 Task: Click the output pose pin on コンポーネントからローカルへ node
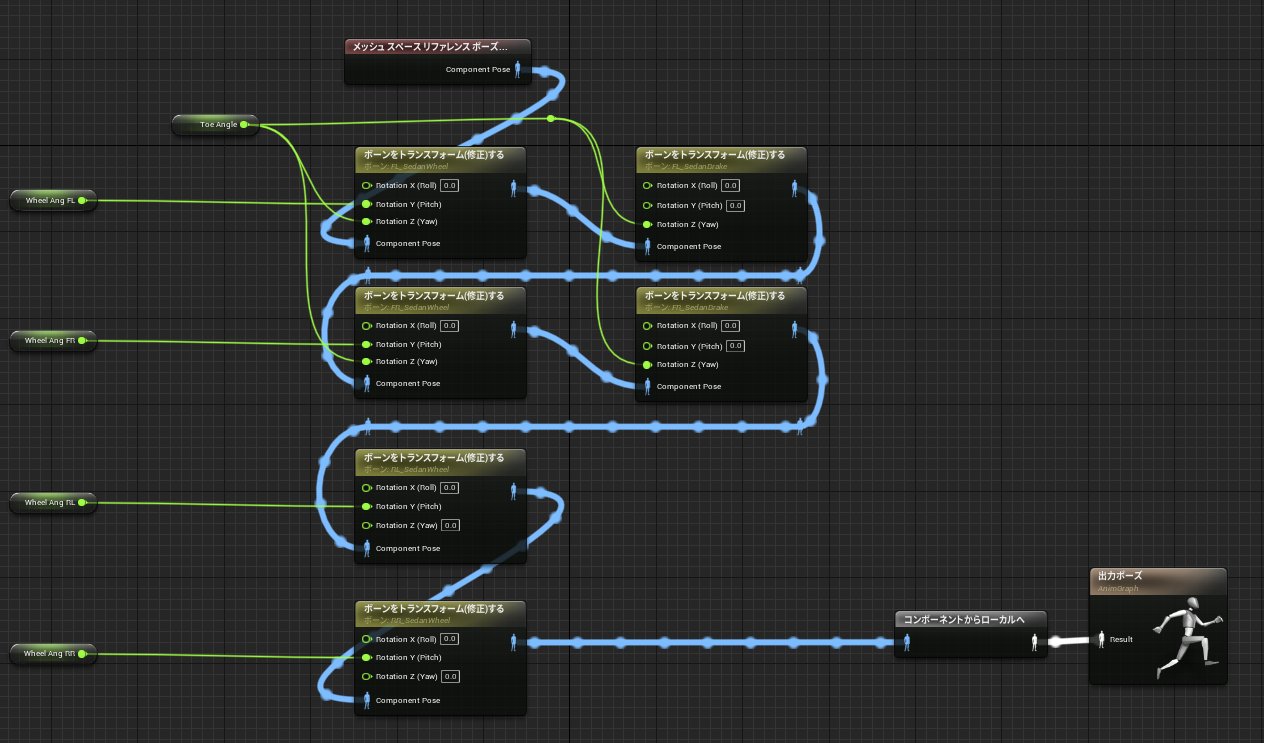click(1035, 641)
